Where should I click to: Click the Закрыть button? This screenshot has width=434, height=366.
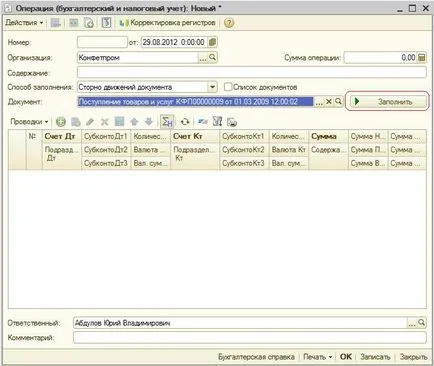pos(413,357)
